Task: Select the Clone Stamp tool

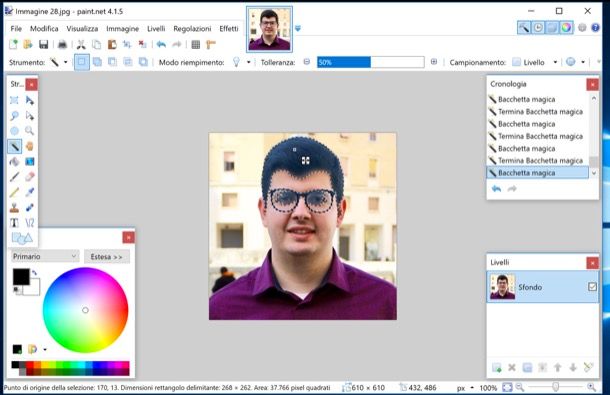Action: 14,207
